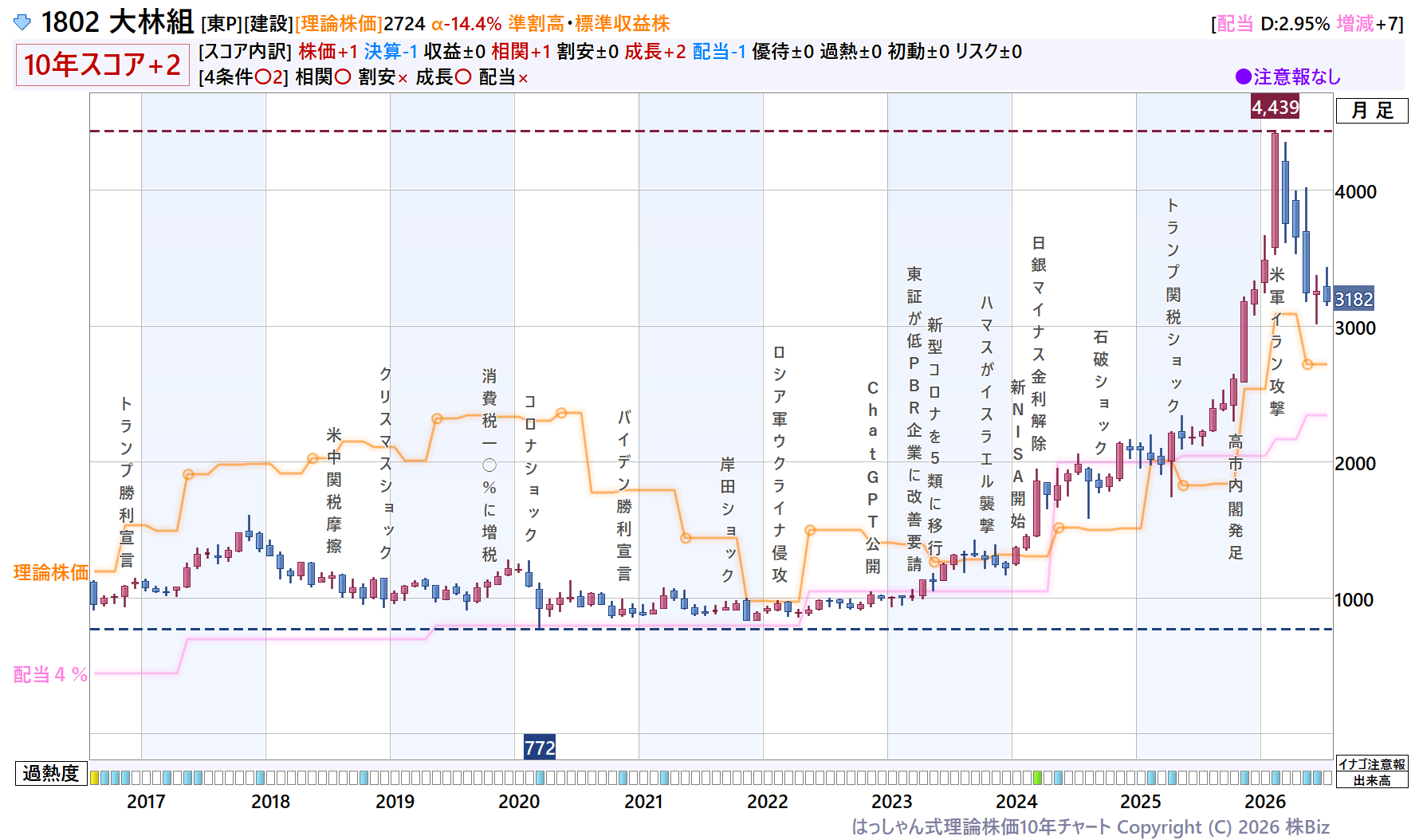
Task: Click the purple dot before 注意報なし
Action: (x=1243, y=77)
